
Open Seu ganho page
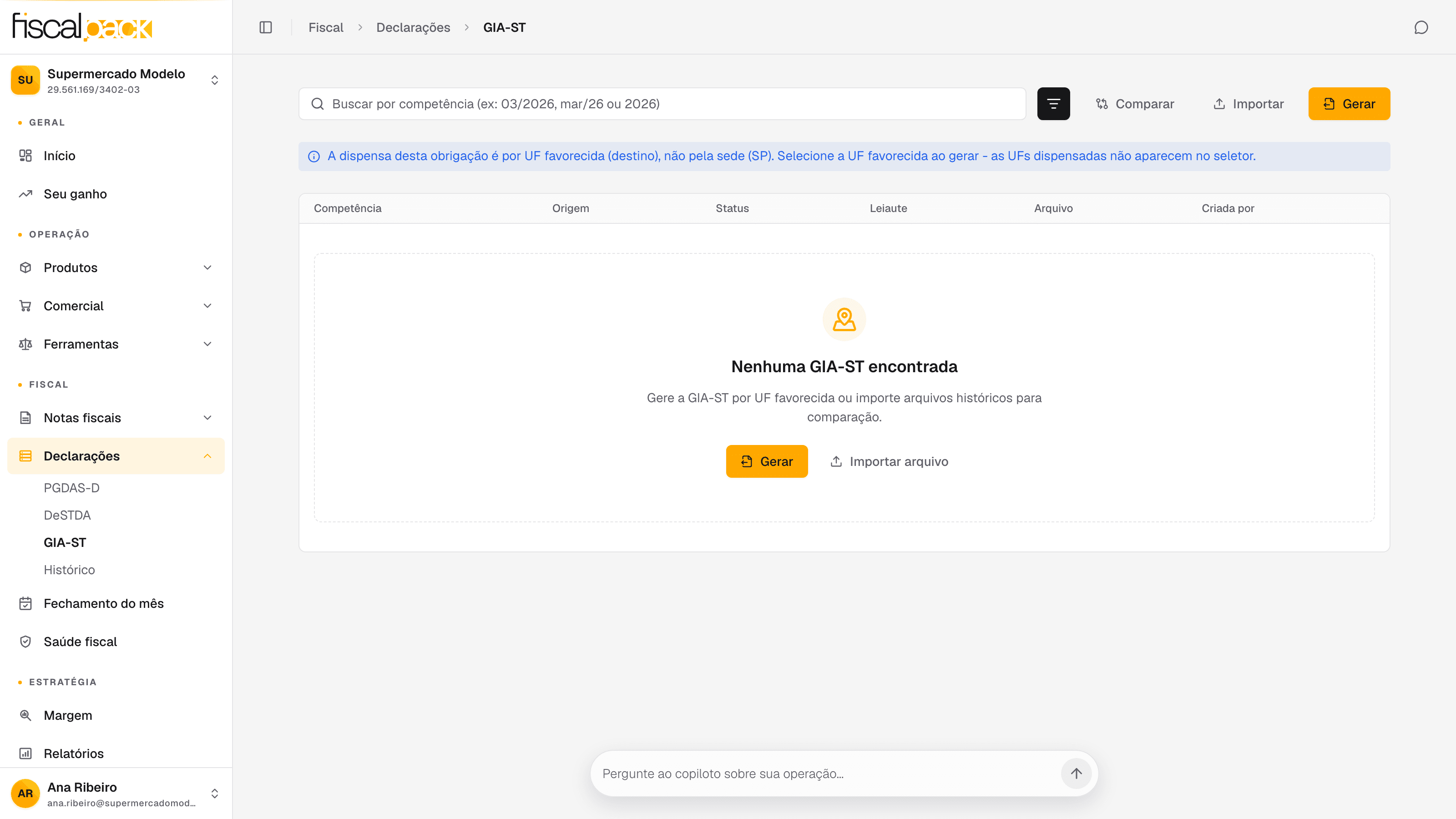pyautogui.click(x=116, y=194)
